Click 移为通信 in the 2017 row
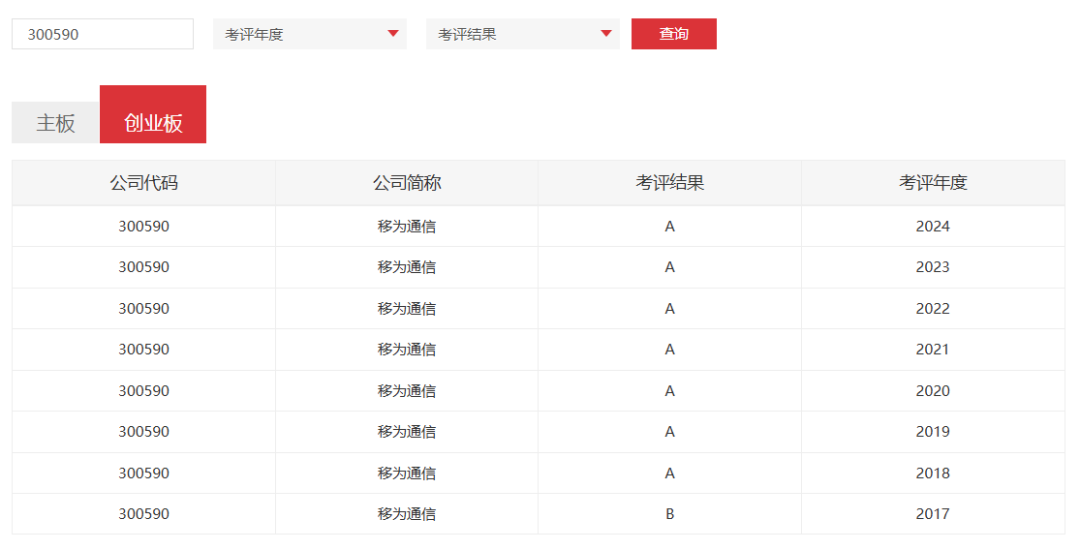 (x=406, y=514)
